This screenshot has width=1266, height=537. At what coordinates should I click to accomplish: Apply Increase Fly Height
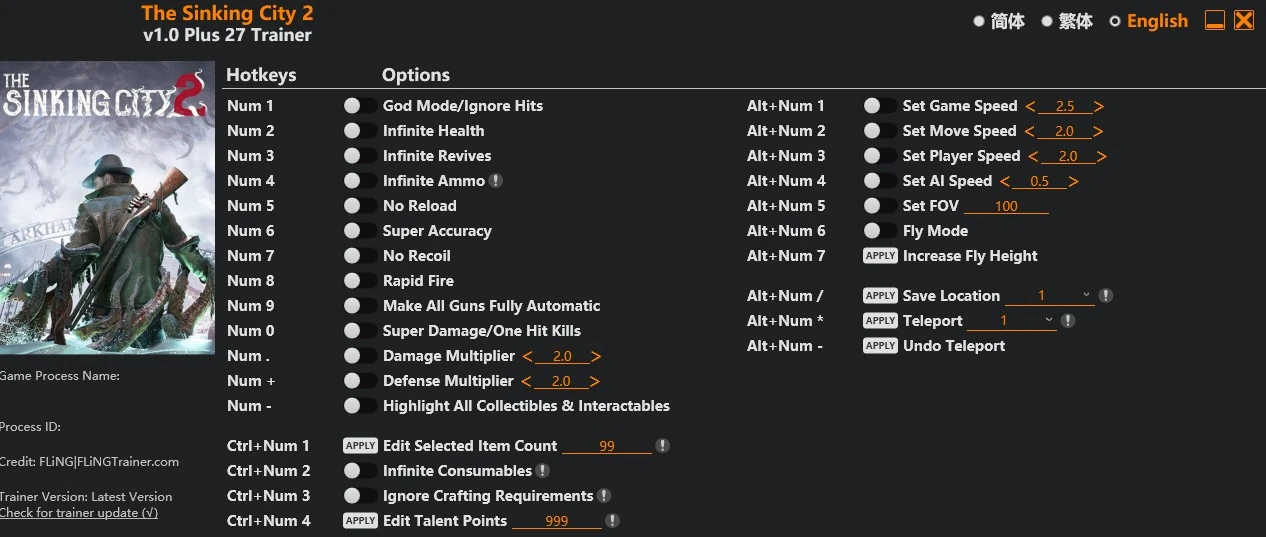click(x=880, y=256)
